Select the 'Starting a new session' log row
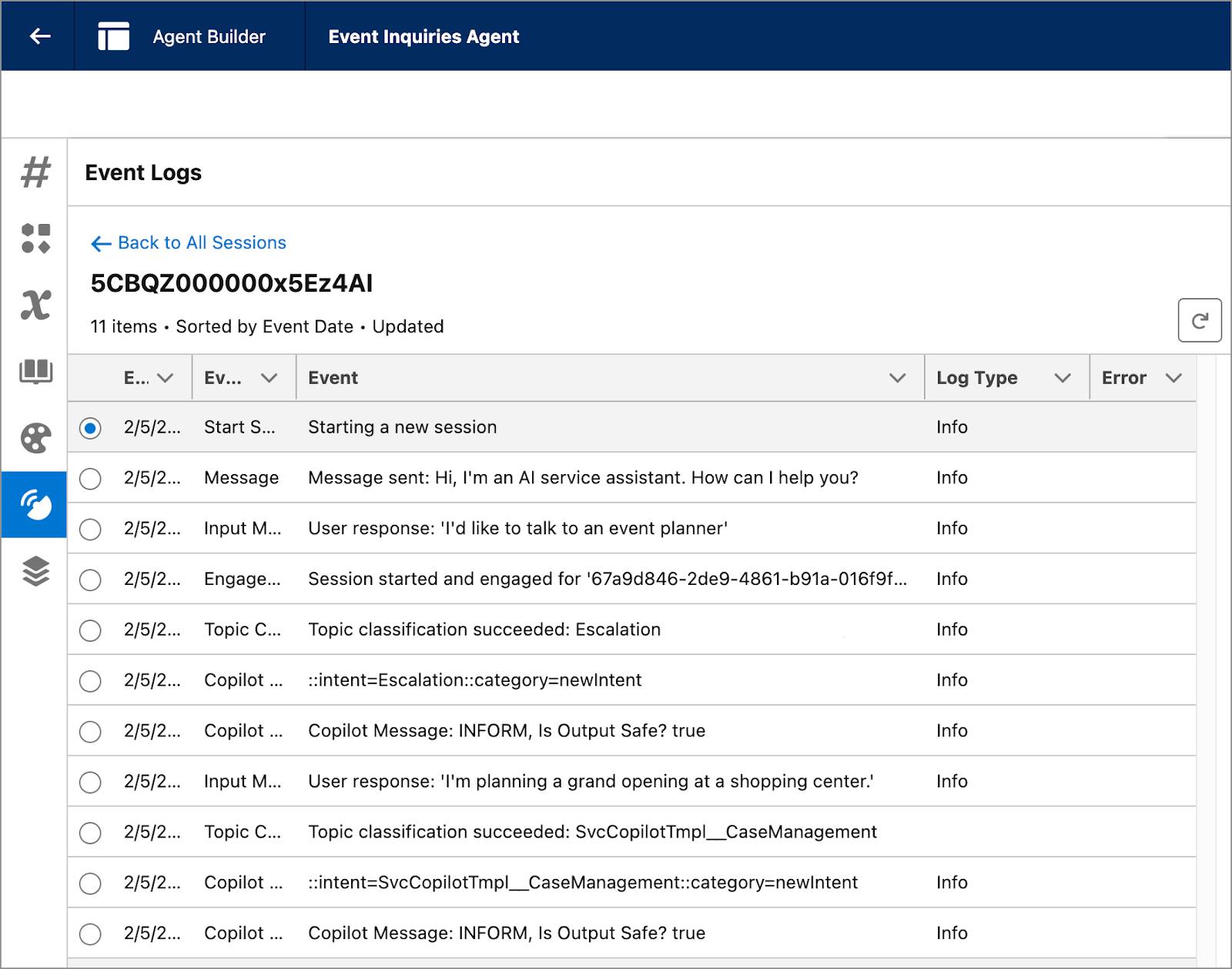 401,427
